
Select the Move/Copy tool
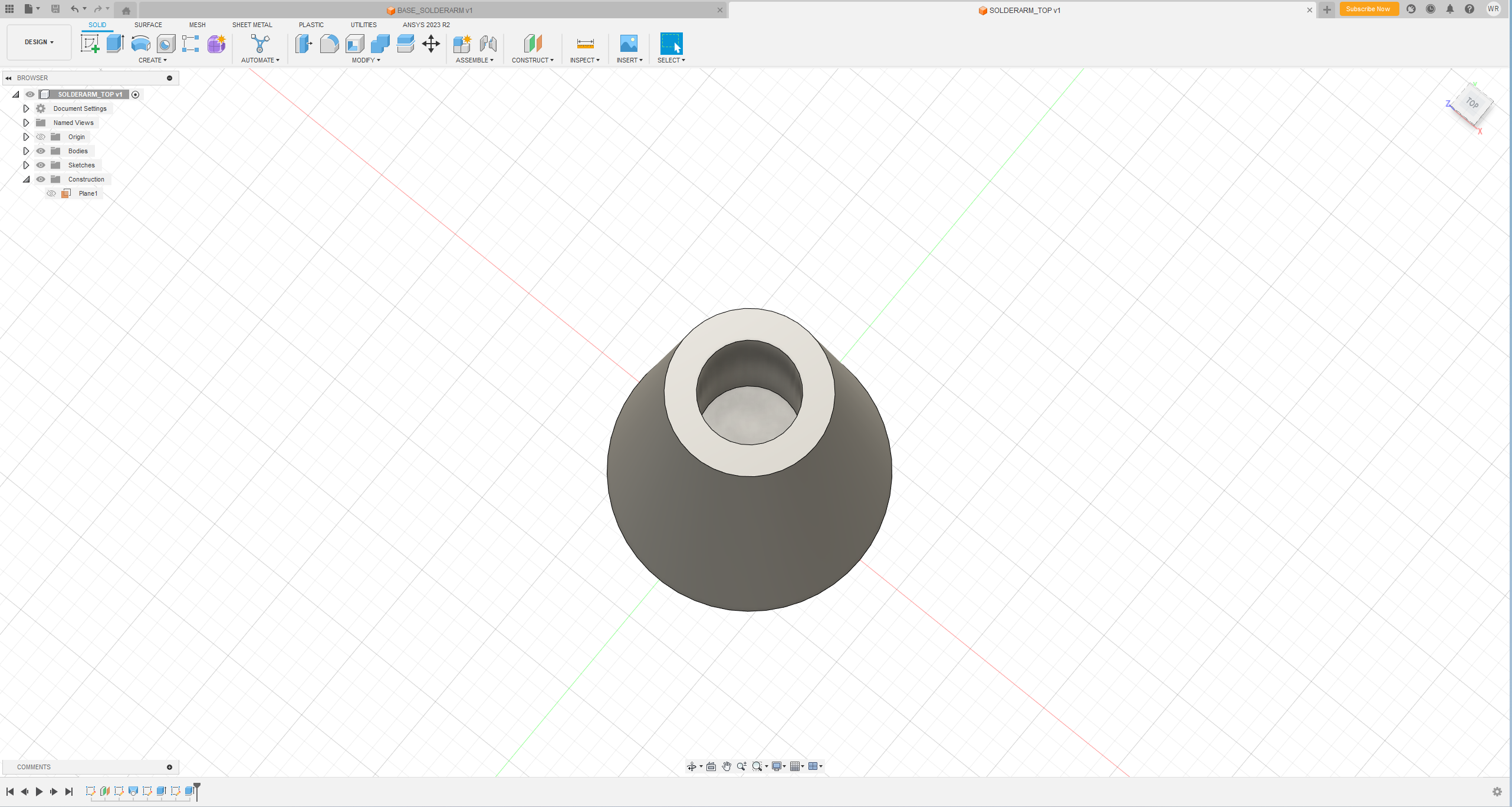pyautogui.click(x=431, y=43)
